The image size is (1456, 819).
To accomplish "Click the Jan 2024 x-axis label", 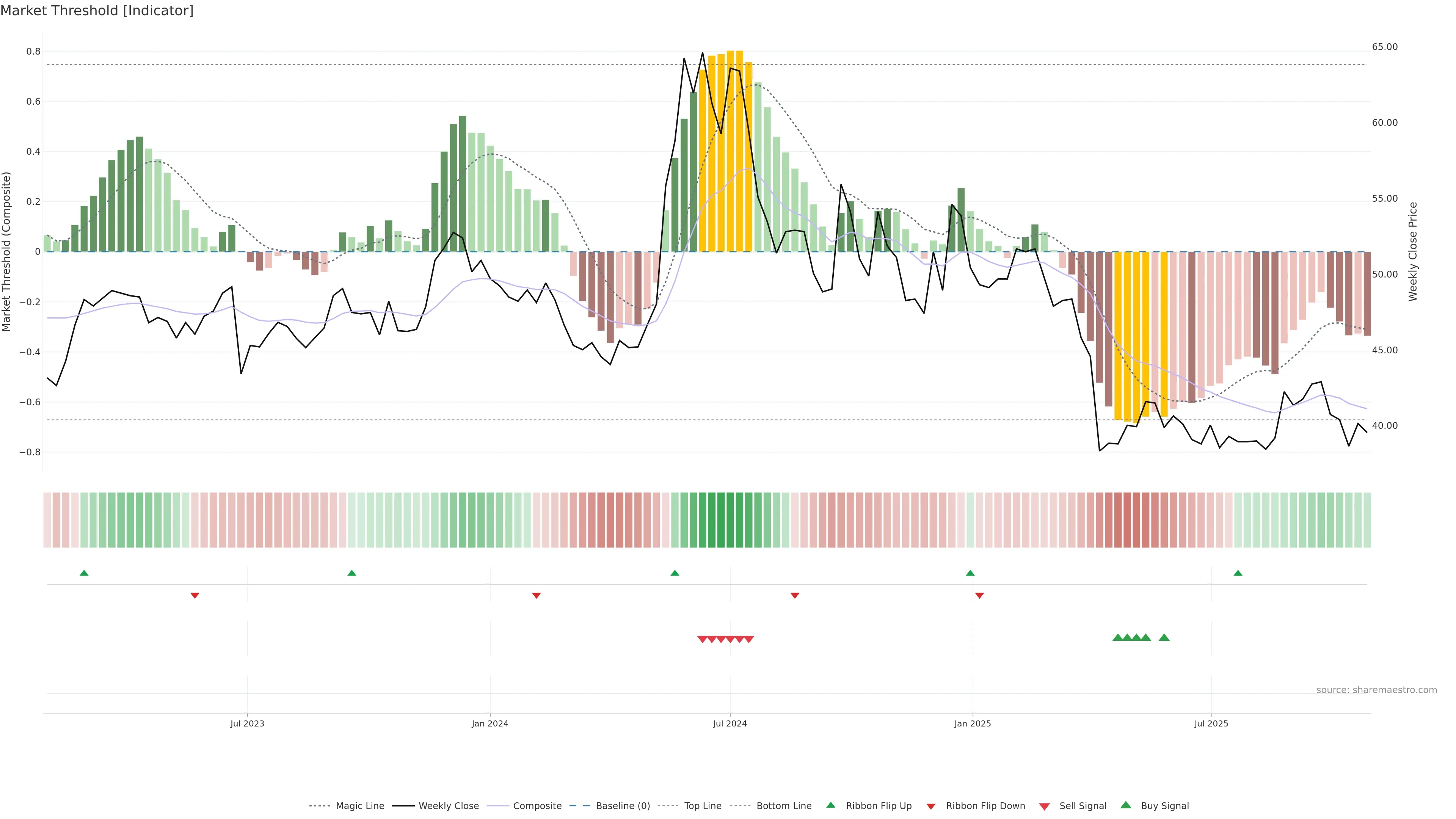I will click(490, 723).
